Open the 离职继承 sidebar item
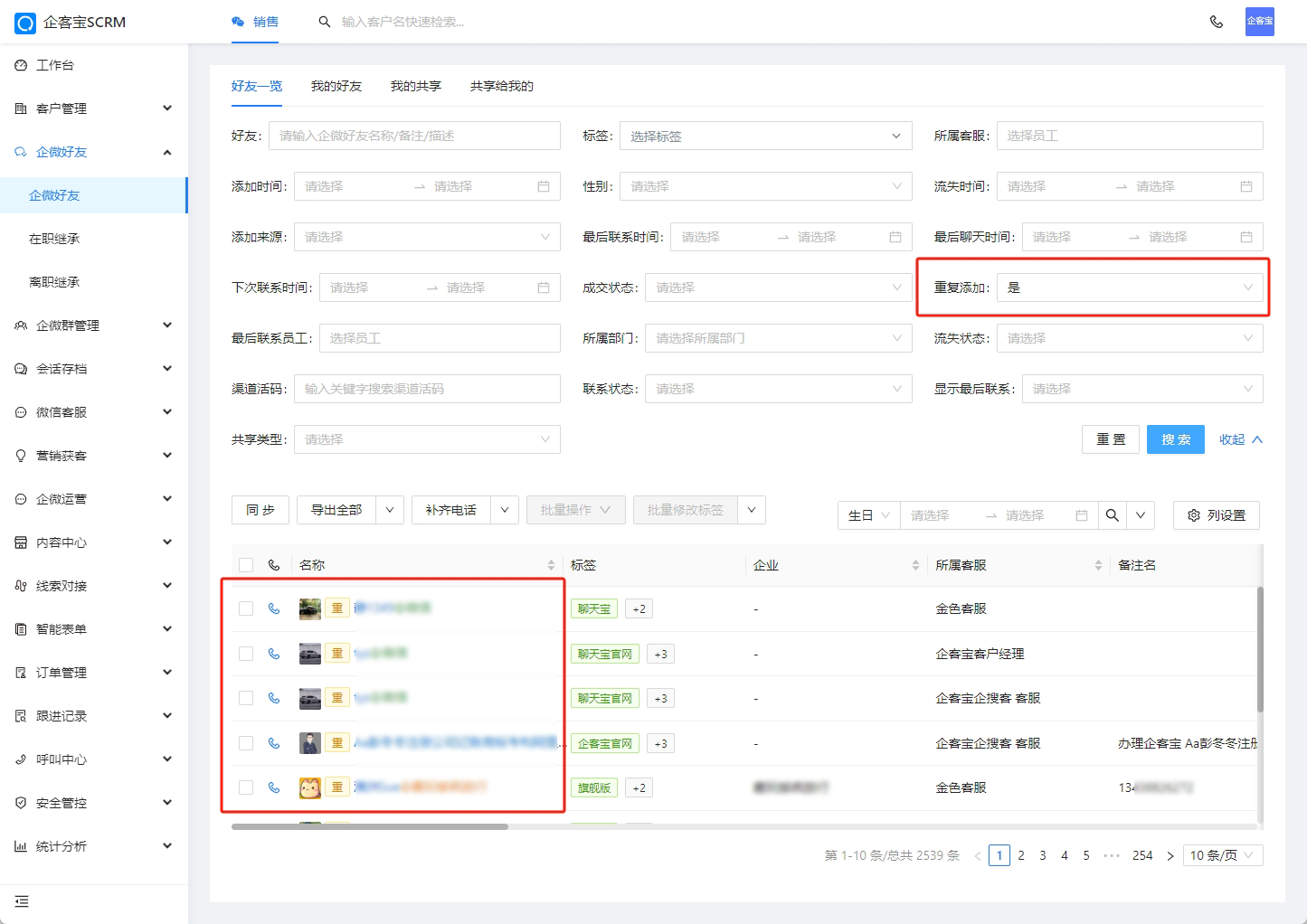This screenshot has width=1307, height=924. click(94, 282)
